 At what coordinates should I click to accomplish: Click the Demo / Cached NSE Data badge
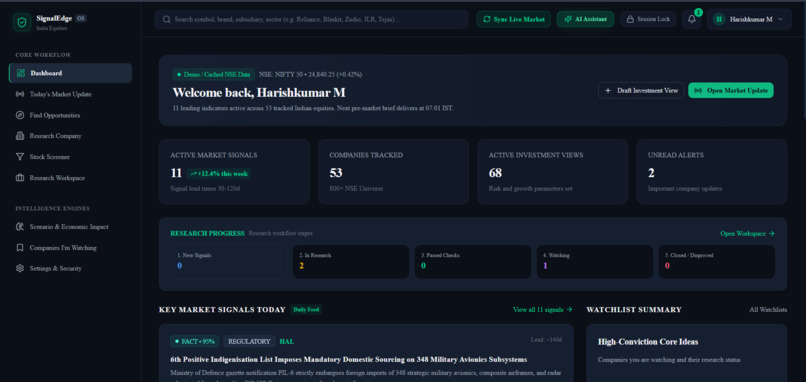pyautogui.click(x=214, y=75)
